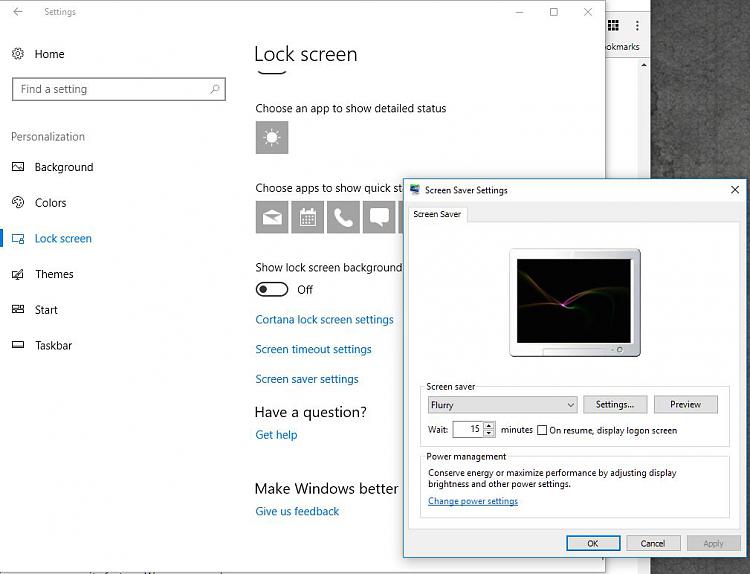
Task: Check On resume, display logon screen
Action: tap(542, 430)
